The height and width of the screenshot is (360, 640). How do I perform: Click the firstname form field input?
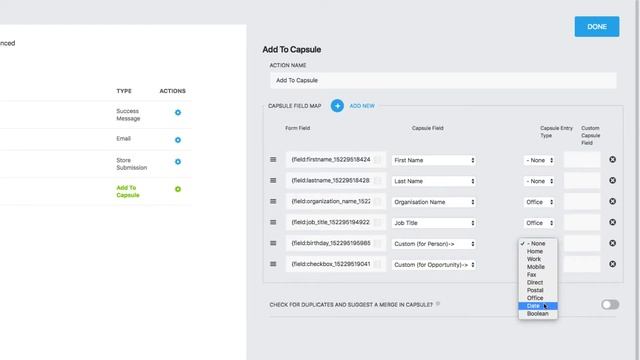point(336,160)
